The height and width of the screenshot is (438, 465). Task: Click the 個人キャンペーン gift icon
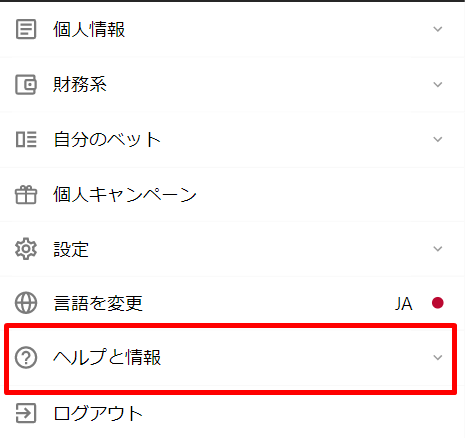(x=26, y=195)
